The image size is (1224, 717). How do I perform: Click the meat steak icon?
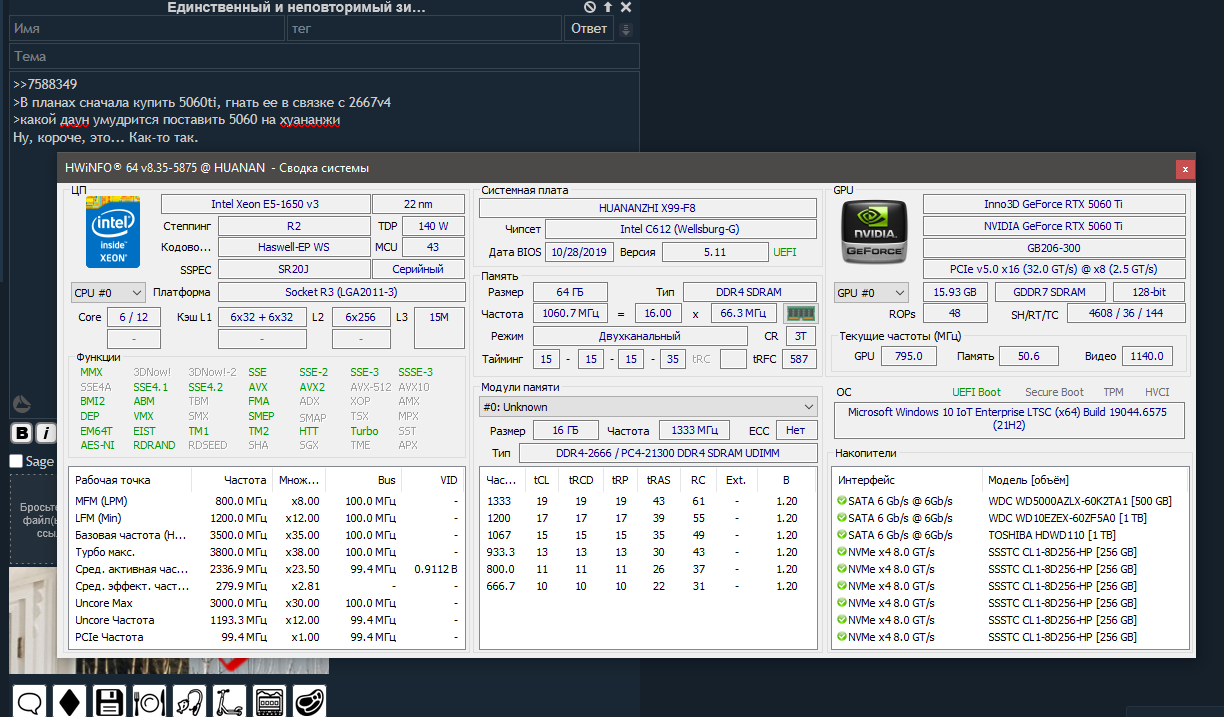click(309, 701)
